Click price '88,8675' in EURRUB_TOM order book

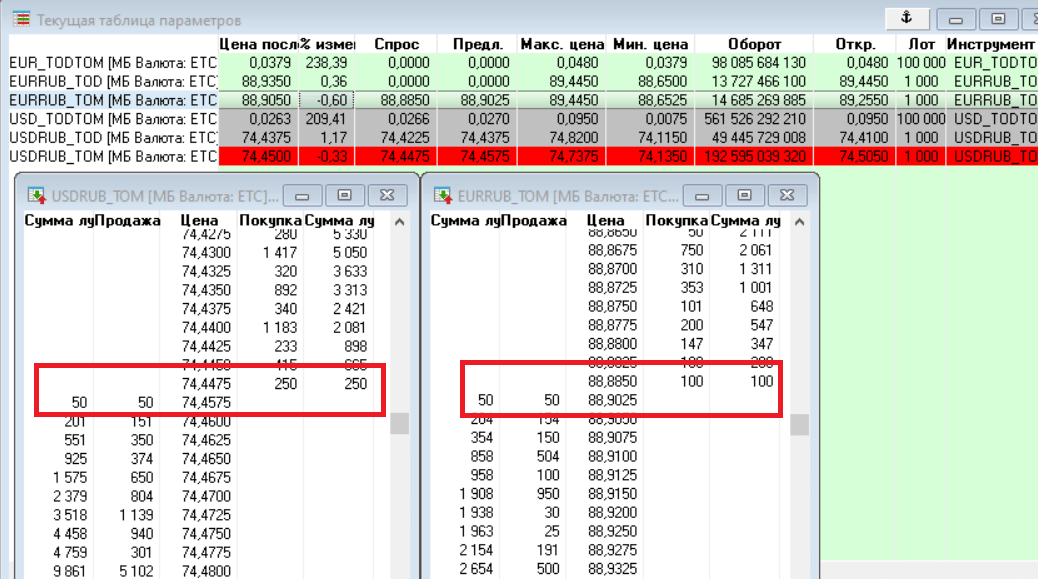612,250
